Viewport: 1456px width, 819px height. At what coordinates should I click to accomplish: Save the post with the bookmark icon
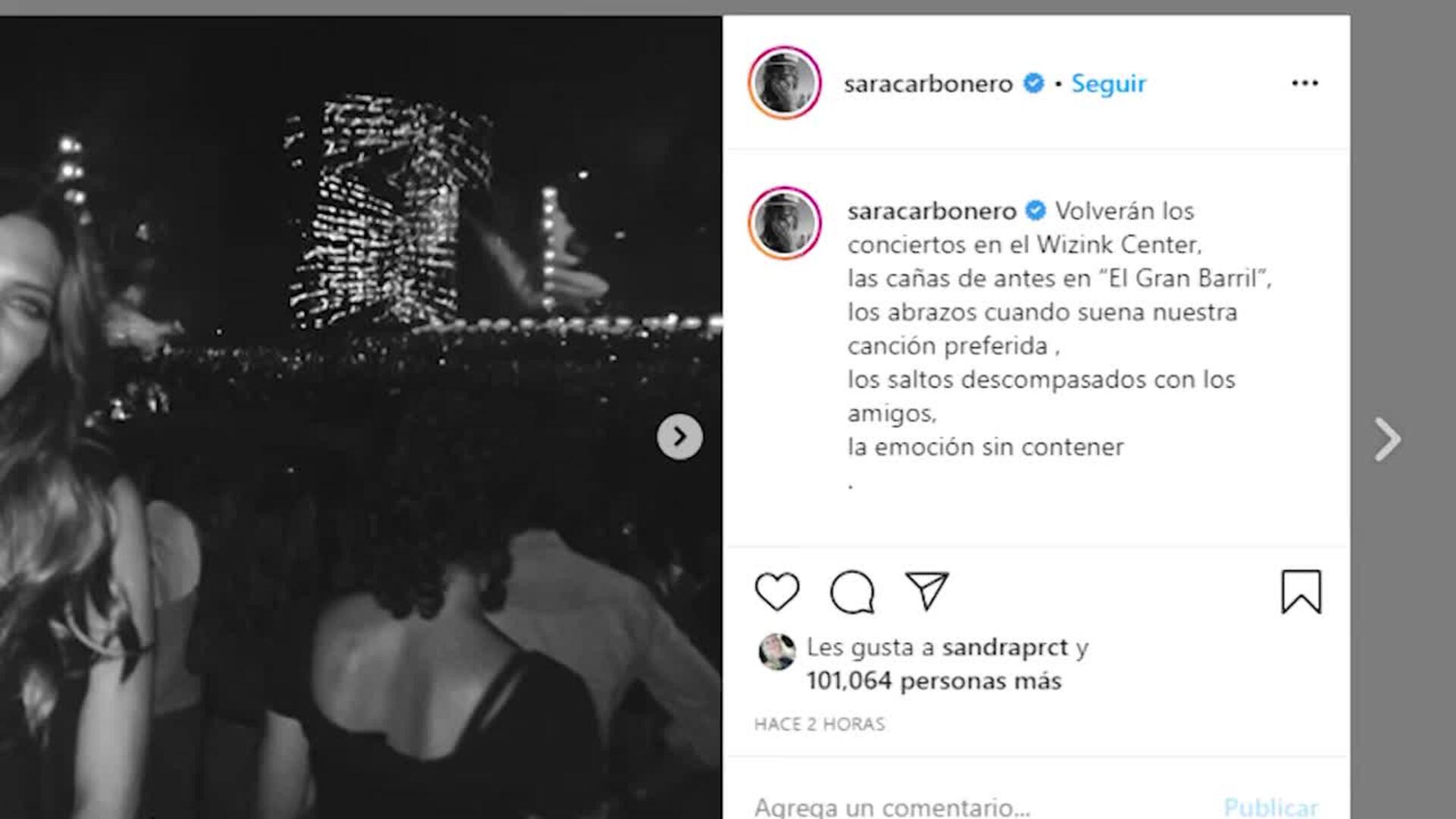tap(1301, 591)
